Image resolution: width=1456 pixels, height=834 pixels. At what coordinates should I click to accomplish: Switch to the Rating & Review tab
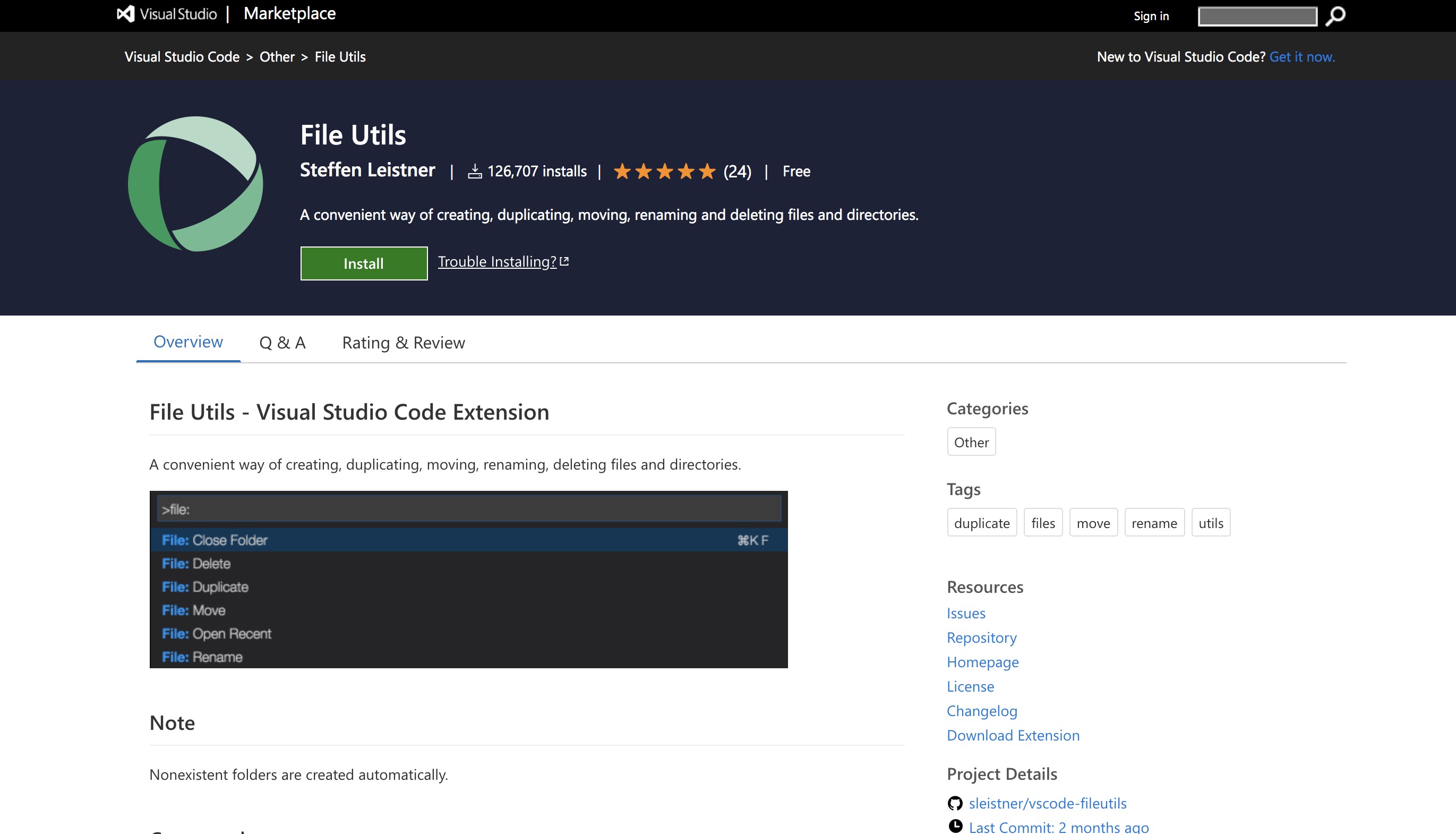(403, 342)
